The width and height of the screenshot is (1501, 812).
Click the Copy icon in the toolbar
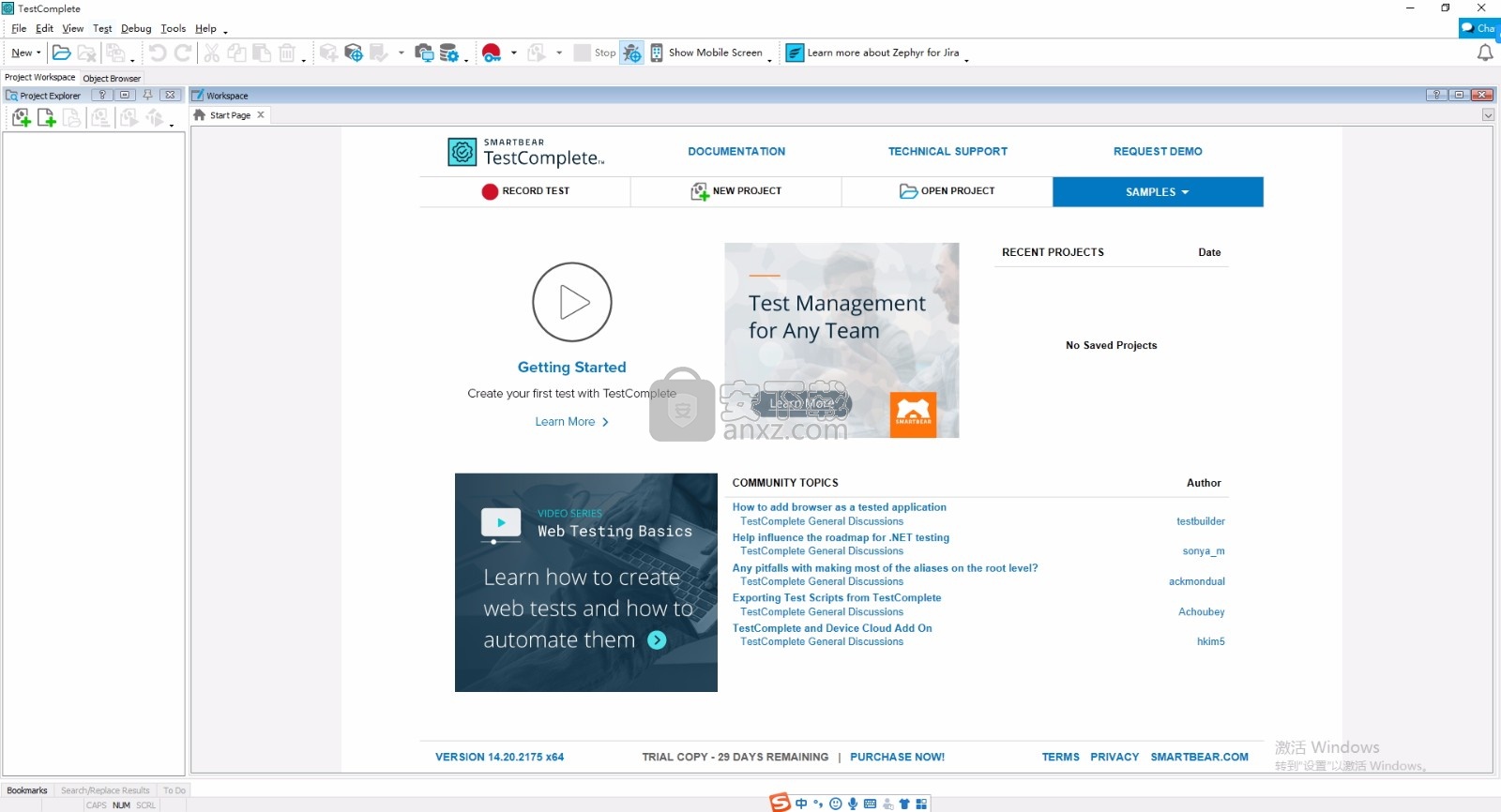[x=236, y=53]
